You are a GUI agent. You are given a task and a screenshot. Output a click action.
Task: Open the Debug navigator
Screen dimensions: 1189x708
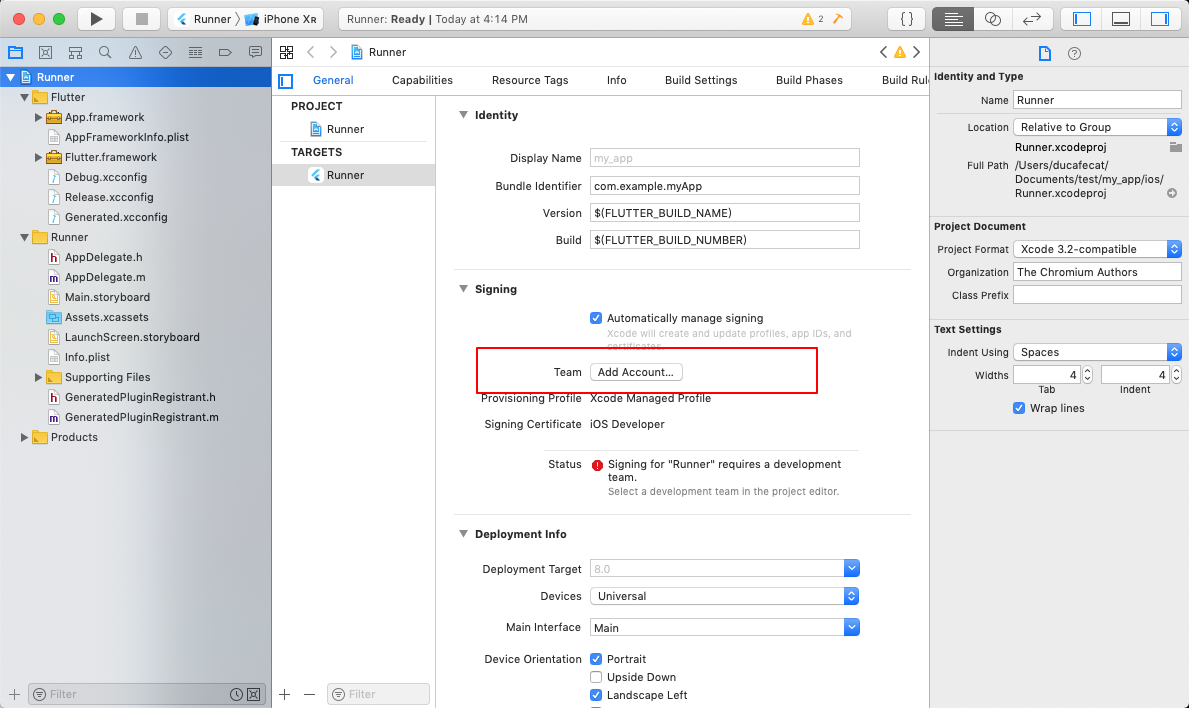pos(195,52)
